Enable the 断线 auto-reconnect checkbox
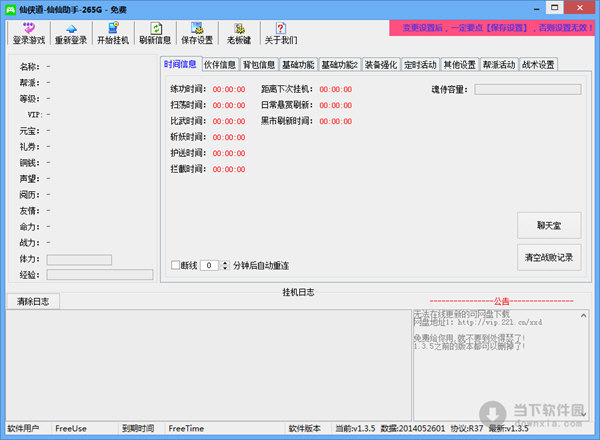 (175, 265)
